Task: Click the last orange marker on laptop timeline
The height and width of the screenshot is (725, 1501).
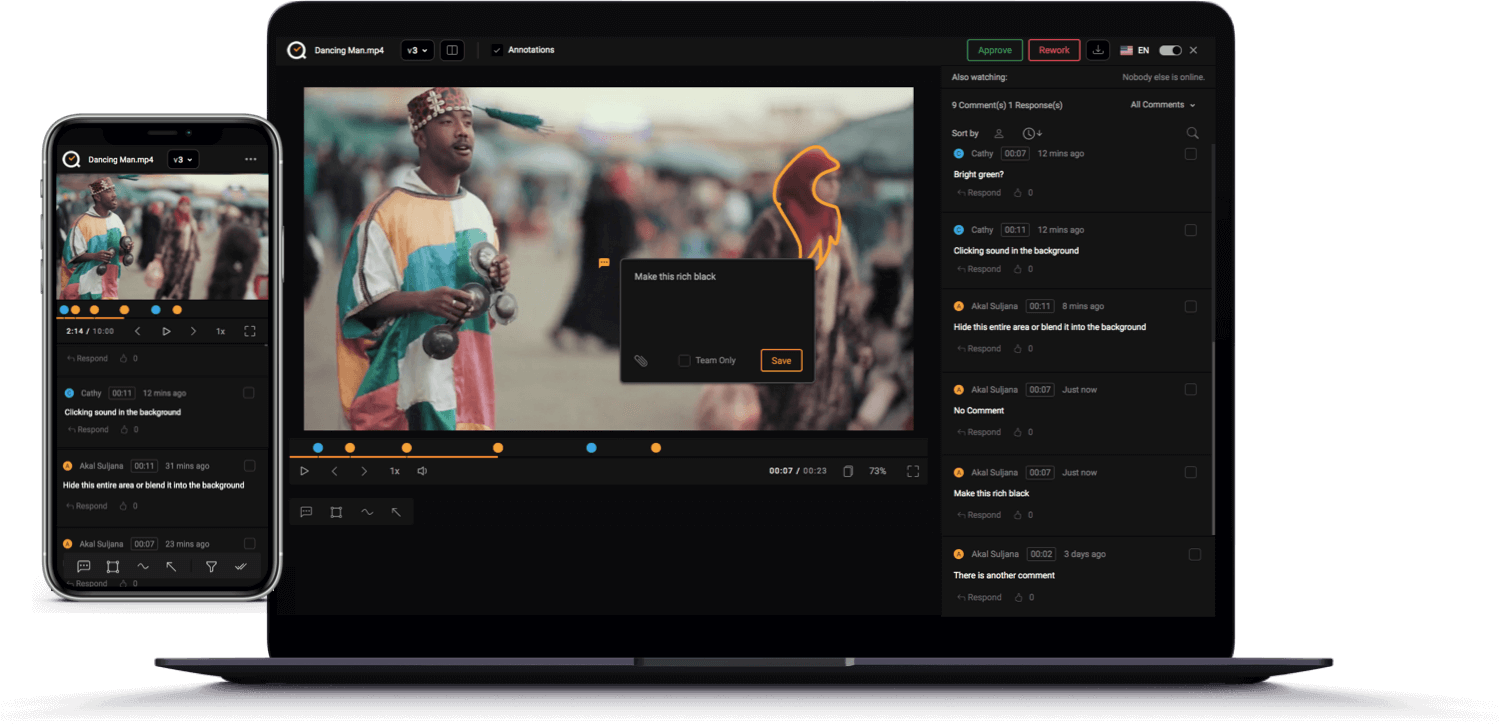Action: tap(656, 448)
